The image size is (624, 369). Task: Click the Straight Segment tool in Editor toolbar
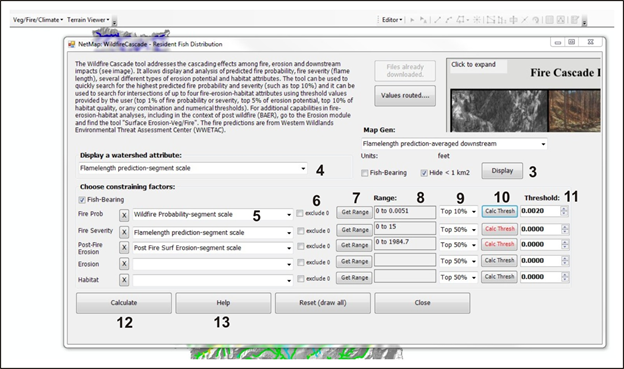click(x=437, y=20)
